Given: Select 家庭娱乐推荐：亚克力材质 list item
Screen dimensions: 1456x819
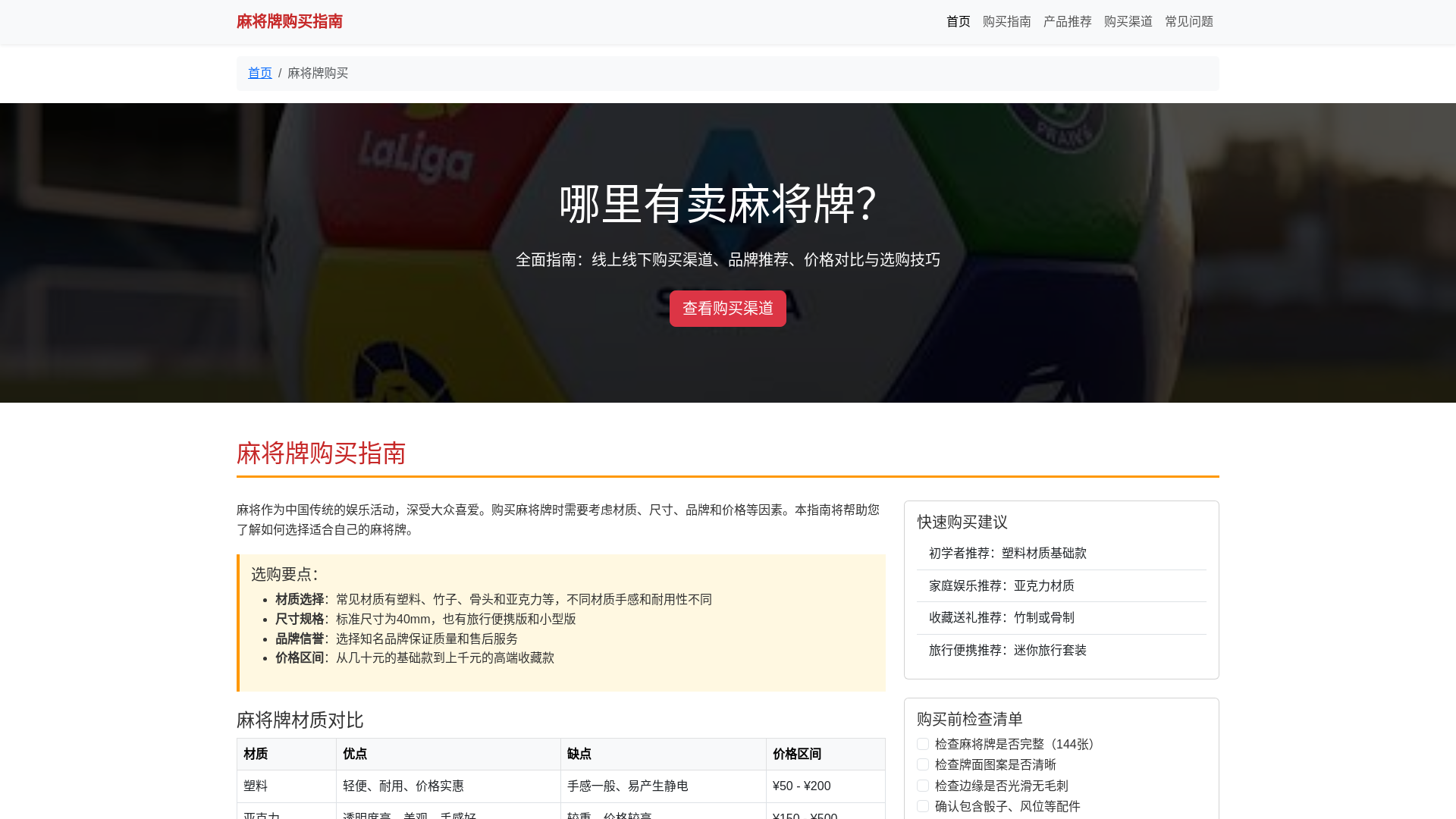Looking at the screenshot, I should click(x=1061, y=585).
